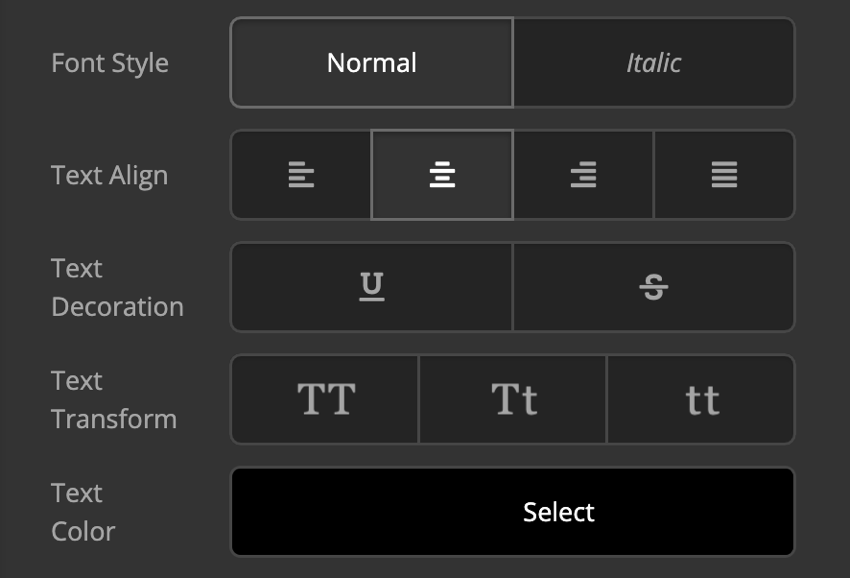Set text transform to uppercase TT
This screenshot has height=578, width=850.
tap(326, 399)
